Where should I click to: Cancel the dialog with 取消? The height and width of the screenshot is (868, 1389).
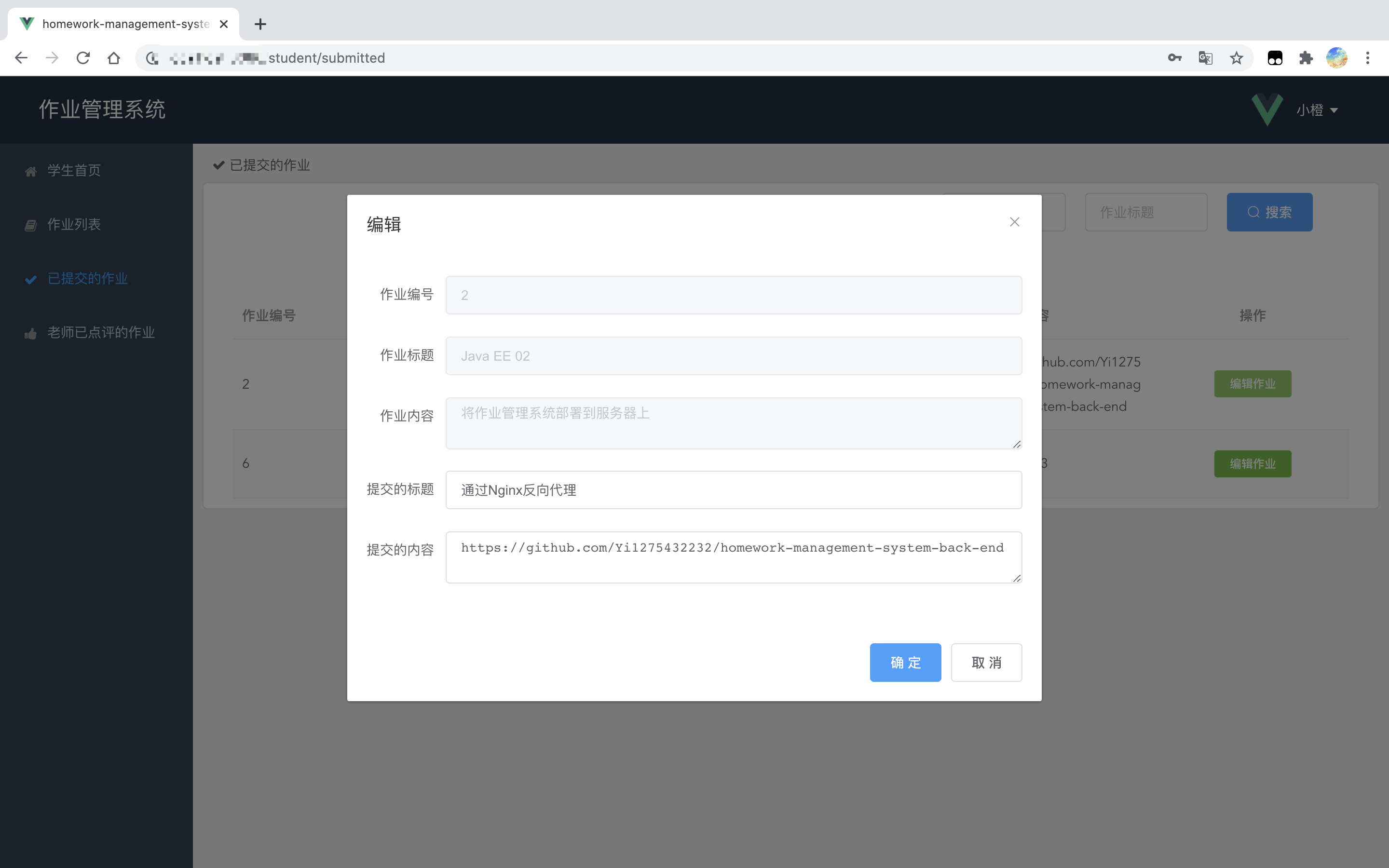(986, 663)
